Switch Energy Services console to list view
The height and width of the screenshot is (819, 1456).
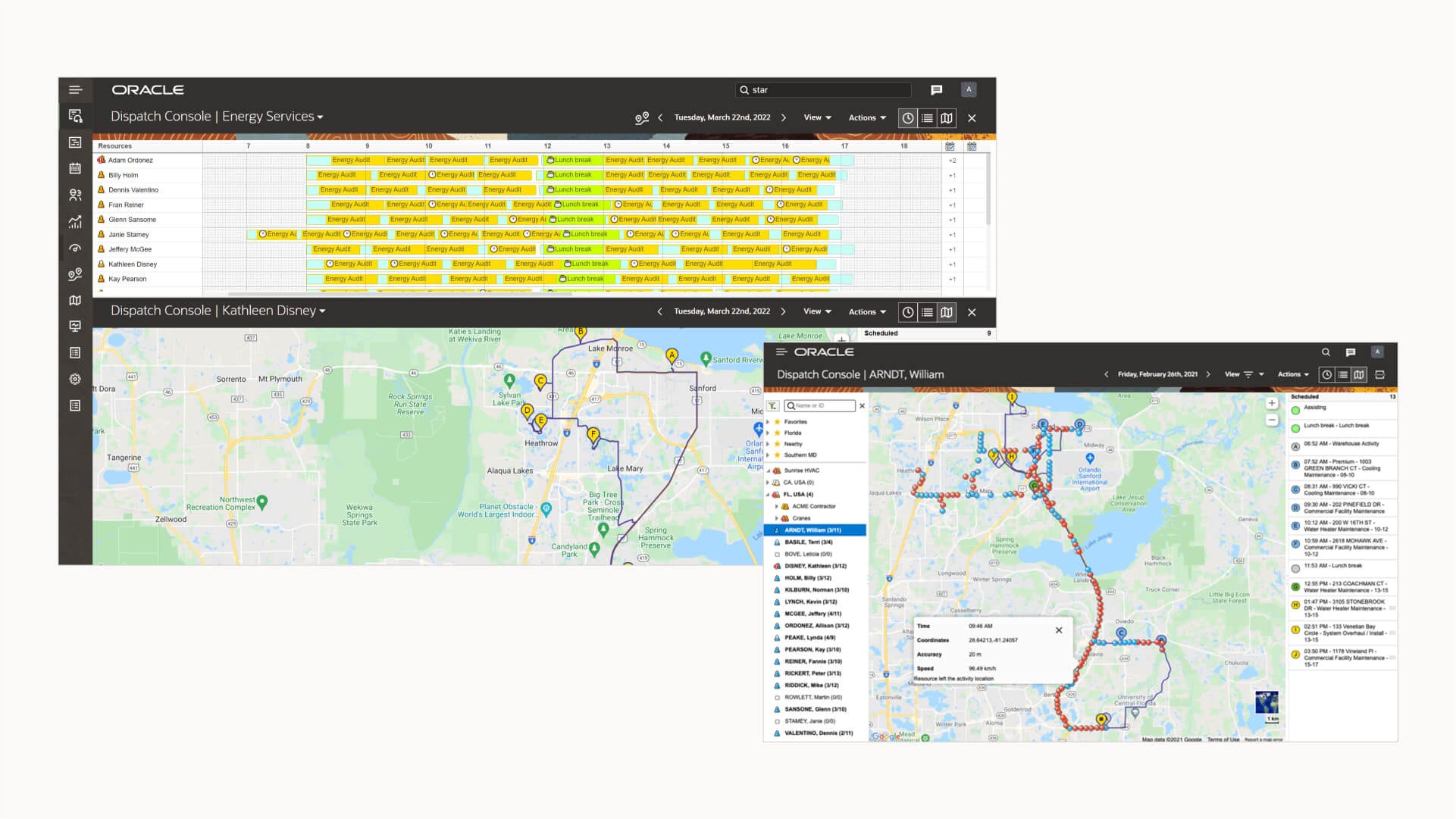pos(927,117)
